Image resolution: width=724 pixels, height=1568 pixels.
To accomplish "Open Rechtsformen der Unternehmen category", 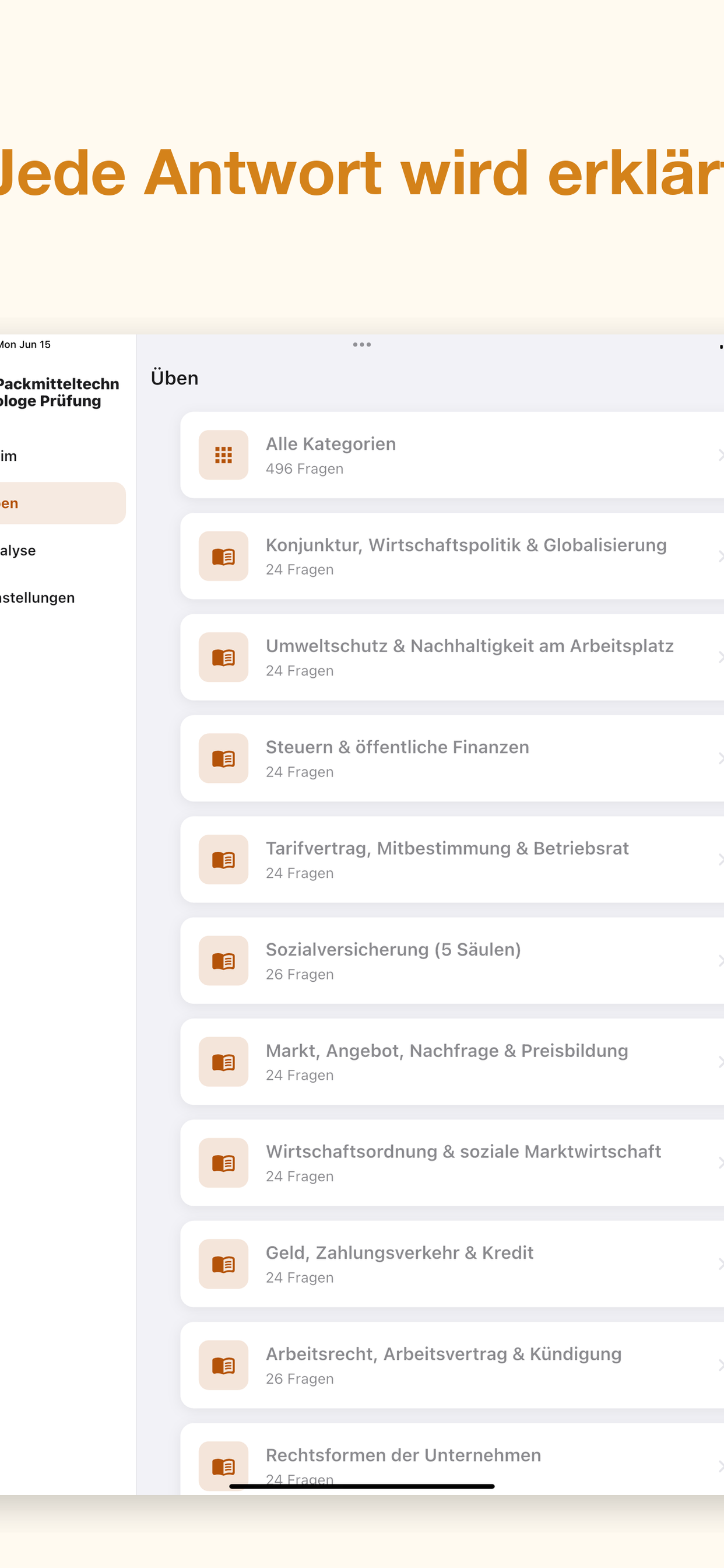I will tap(452, 1459).
